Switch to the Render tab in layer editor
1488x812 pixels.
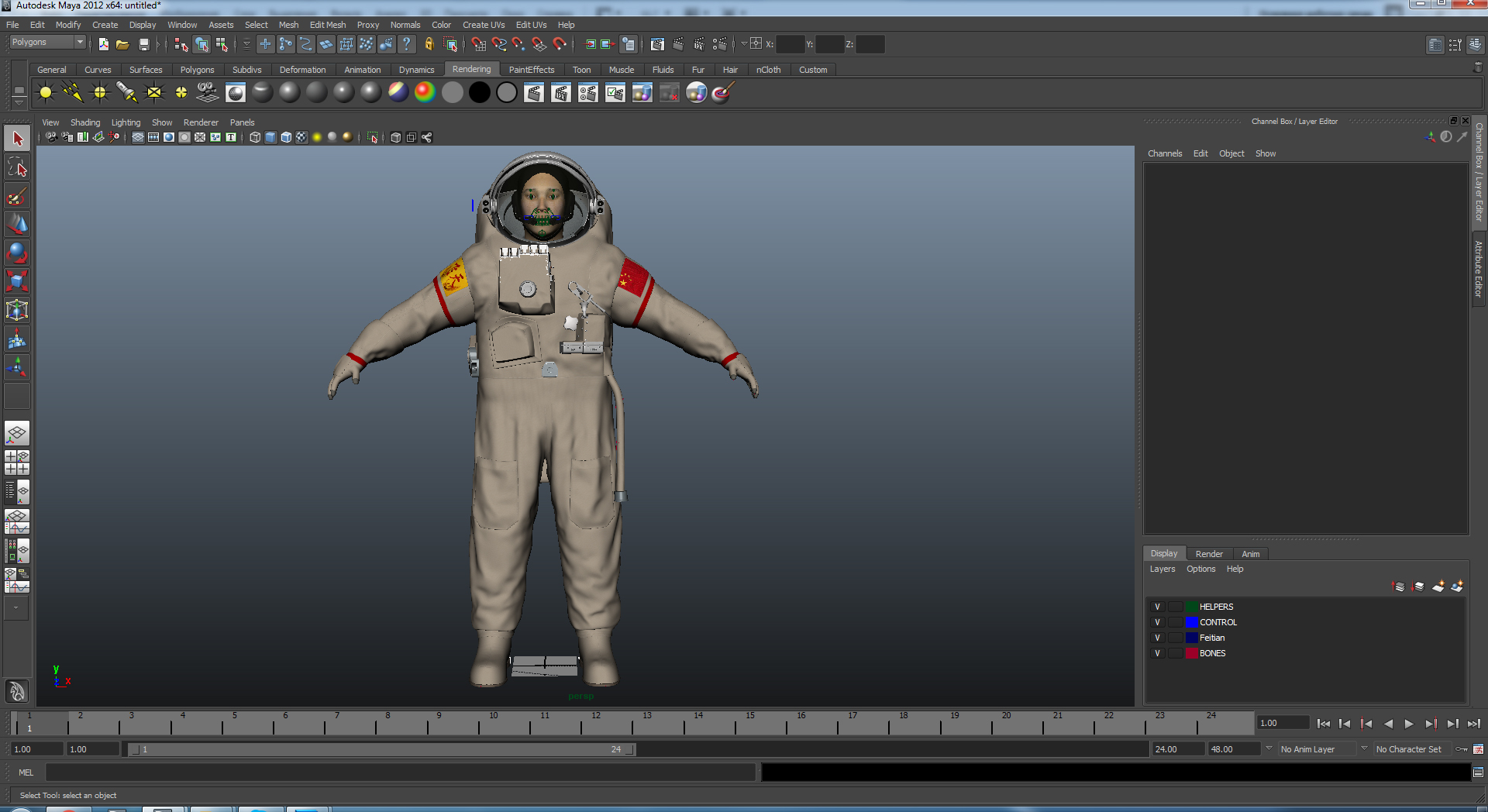point(1209,553)
